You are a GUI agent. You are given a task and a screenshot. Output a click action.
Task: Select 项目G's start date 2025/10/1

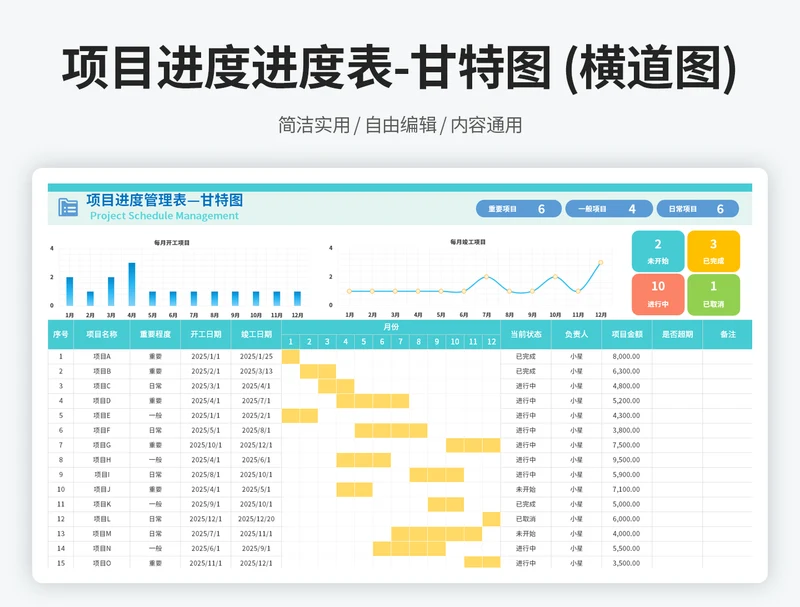[206, 445]
